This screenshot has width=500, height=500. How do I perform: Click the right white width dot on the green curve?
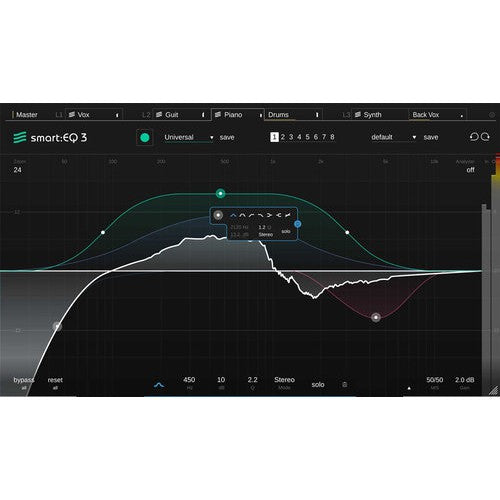tap(347, 232)
